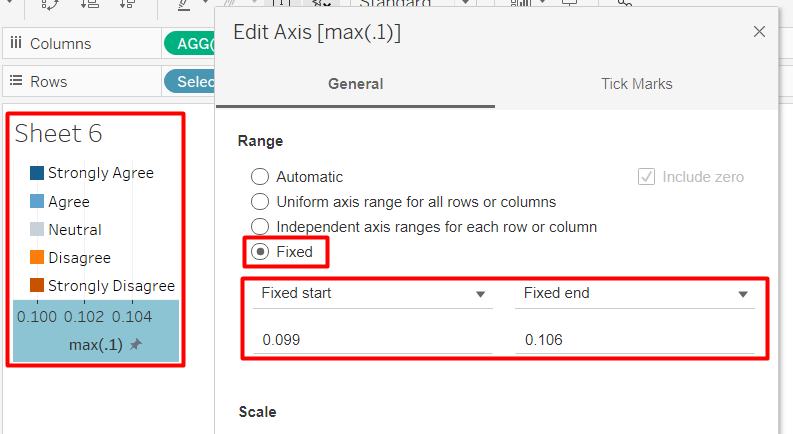Switch to the General tab

pos(356,84)
